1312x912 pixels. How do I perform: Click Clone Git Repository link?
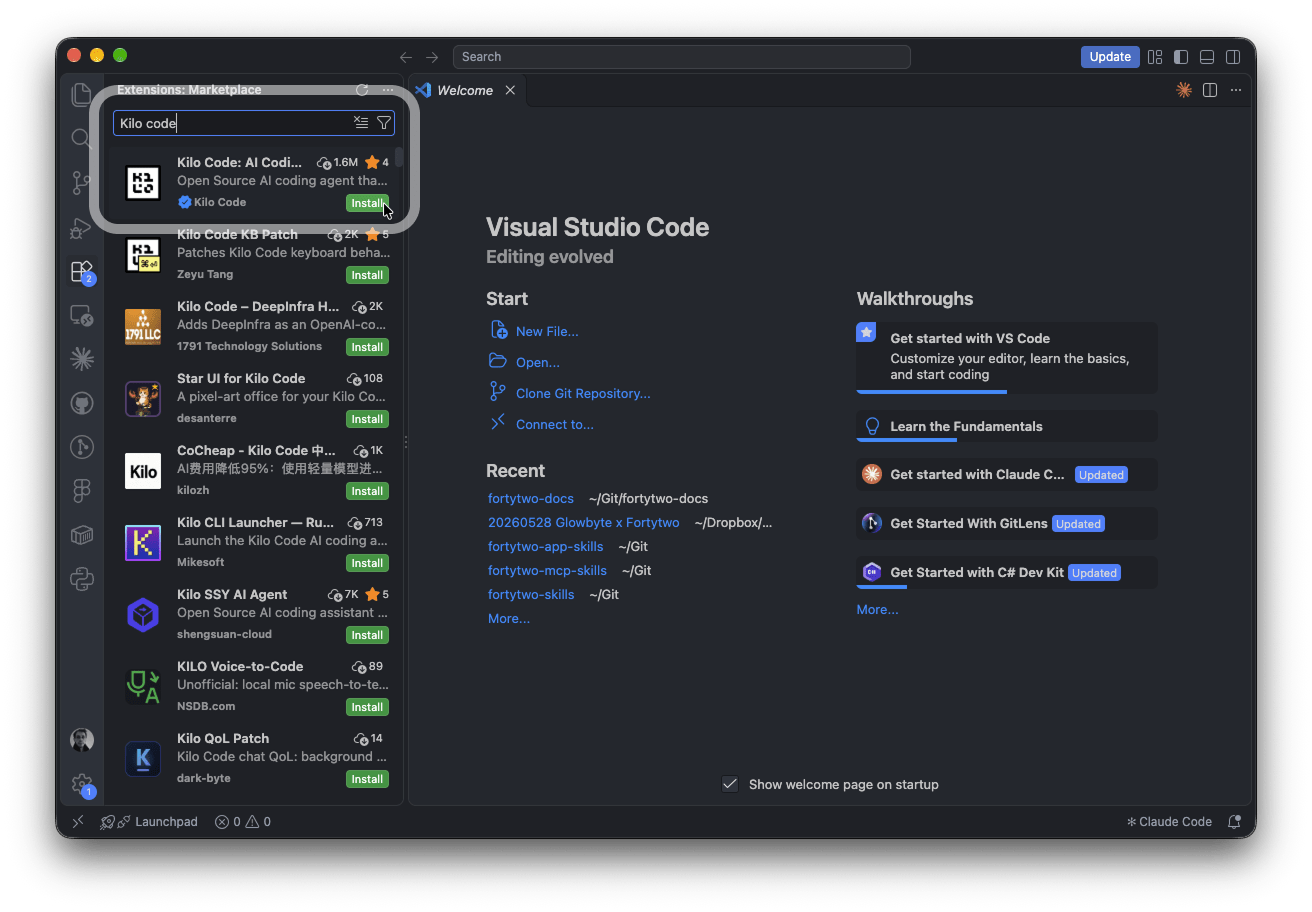pos(583,393)
